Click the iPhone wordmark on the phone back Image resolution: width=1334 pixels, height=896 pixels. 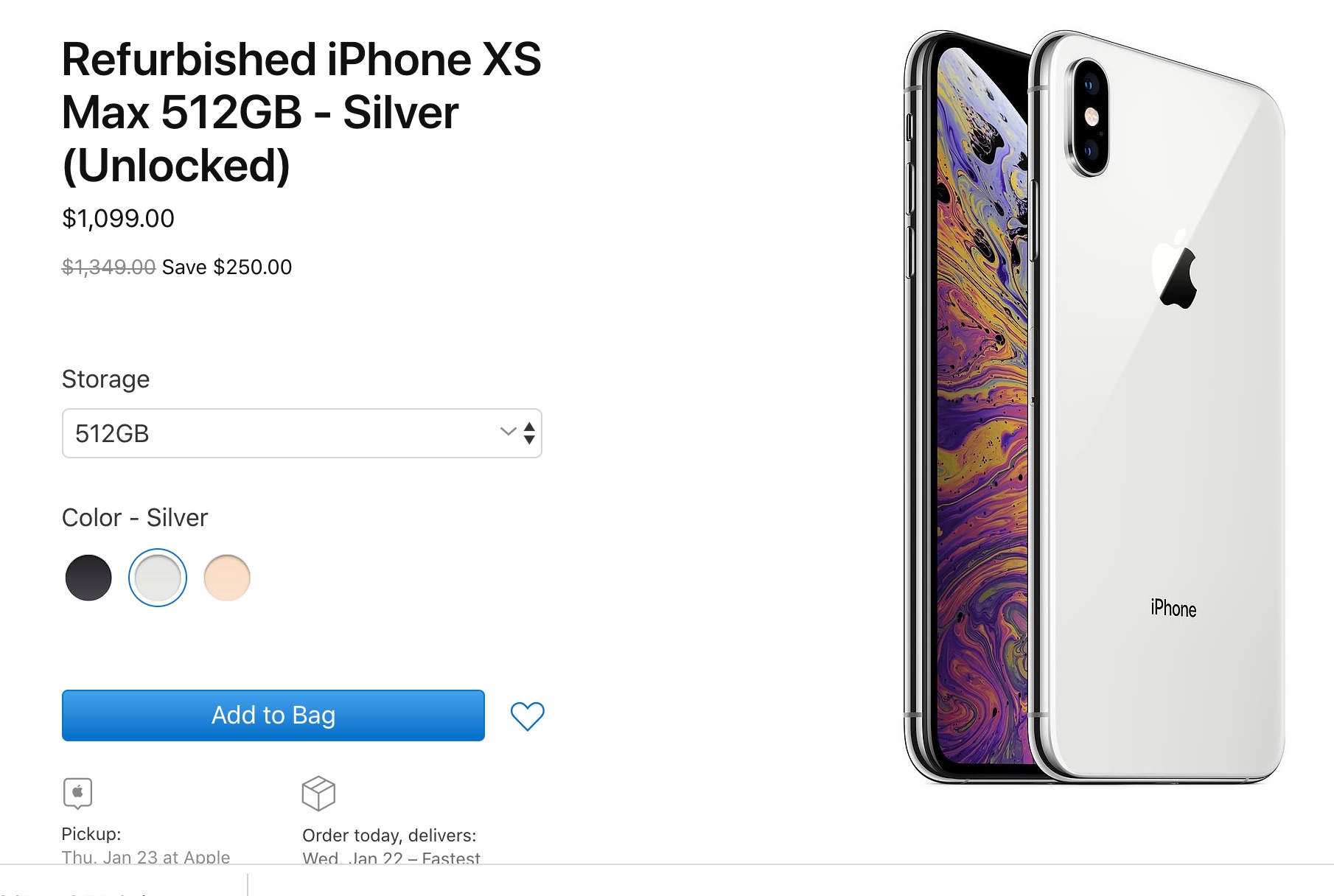pos(1173,609)
